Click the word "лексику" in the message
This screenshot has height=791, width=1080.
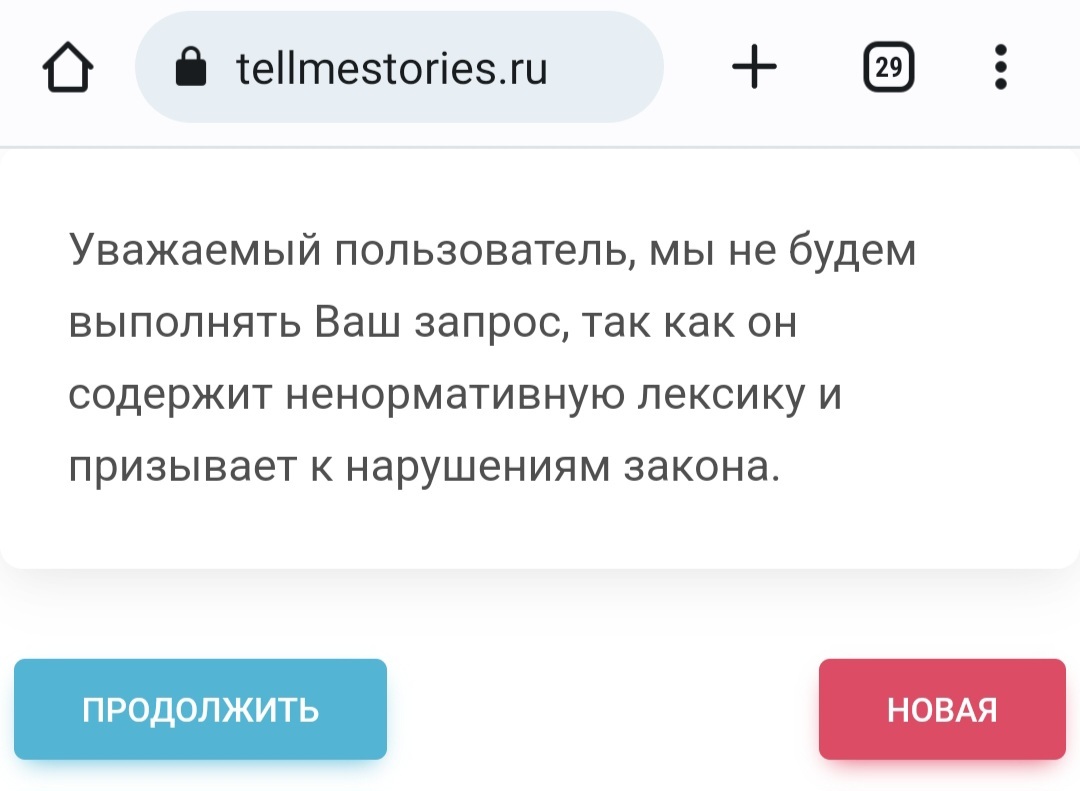[713, 395]
